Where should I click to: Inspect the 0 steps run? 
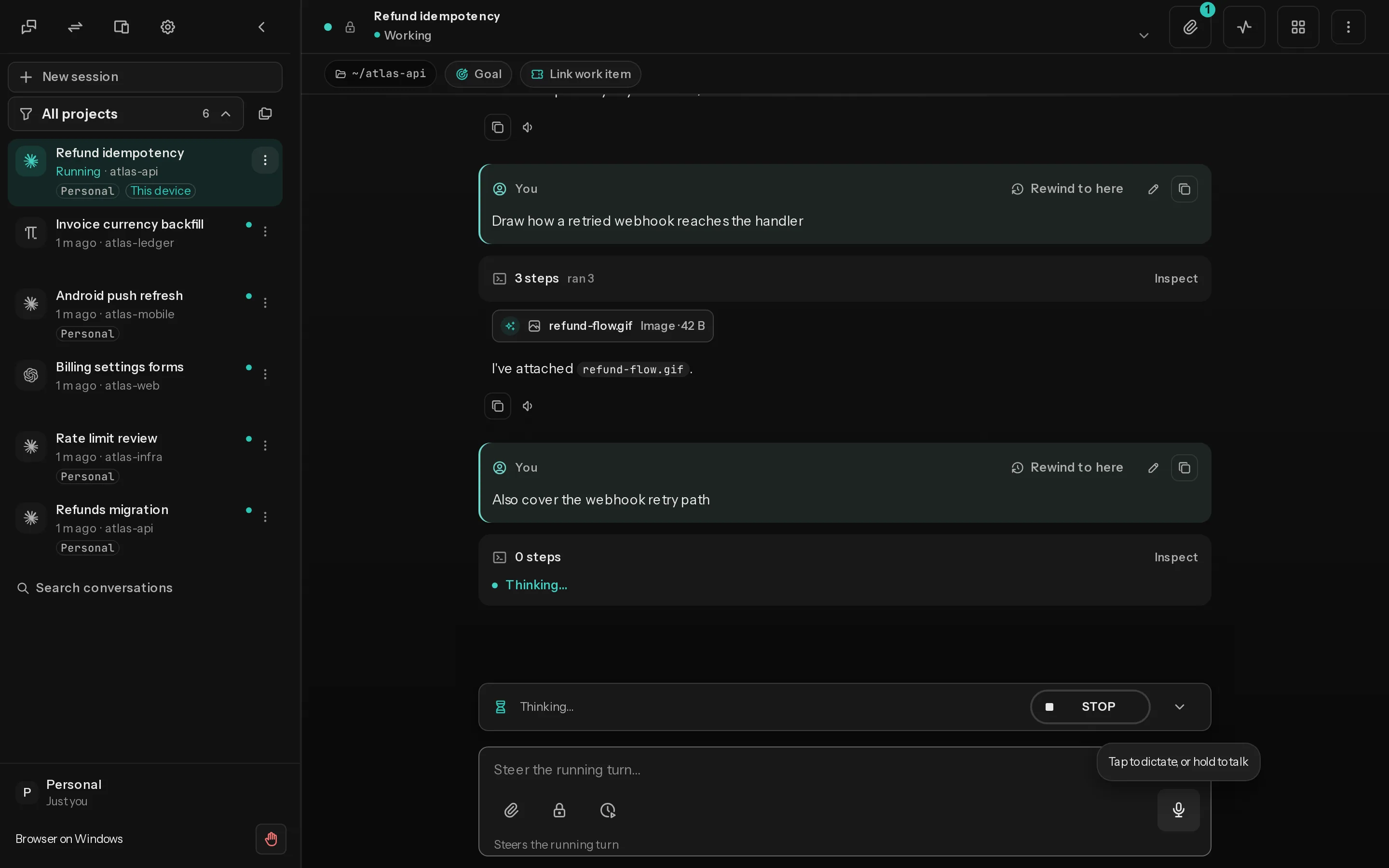pos(1176,557)
